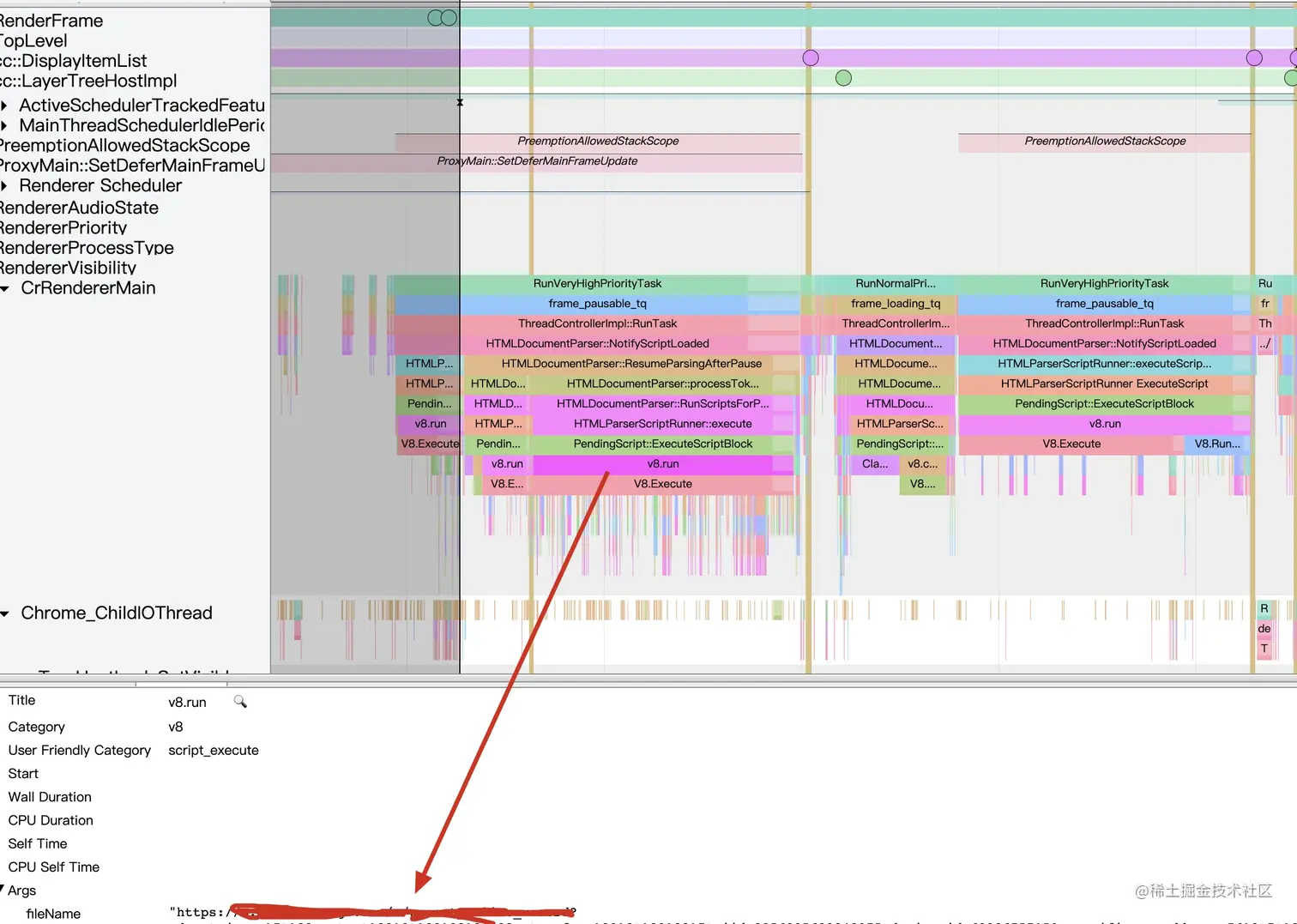
Task: Click the Start label in details
Action: [x=23, y=774]
